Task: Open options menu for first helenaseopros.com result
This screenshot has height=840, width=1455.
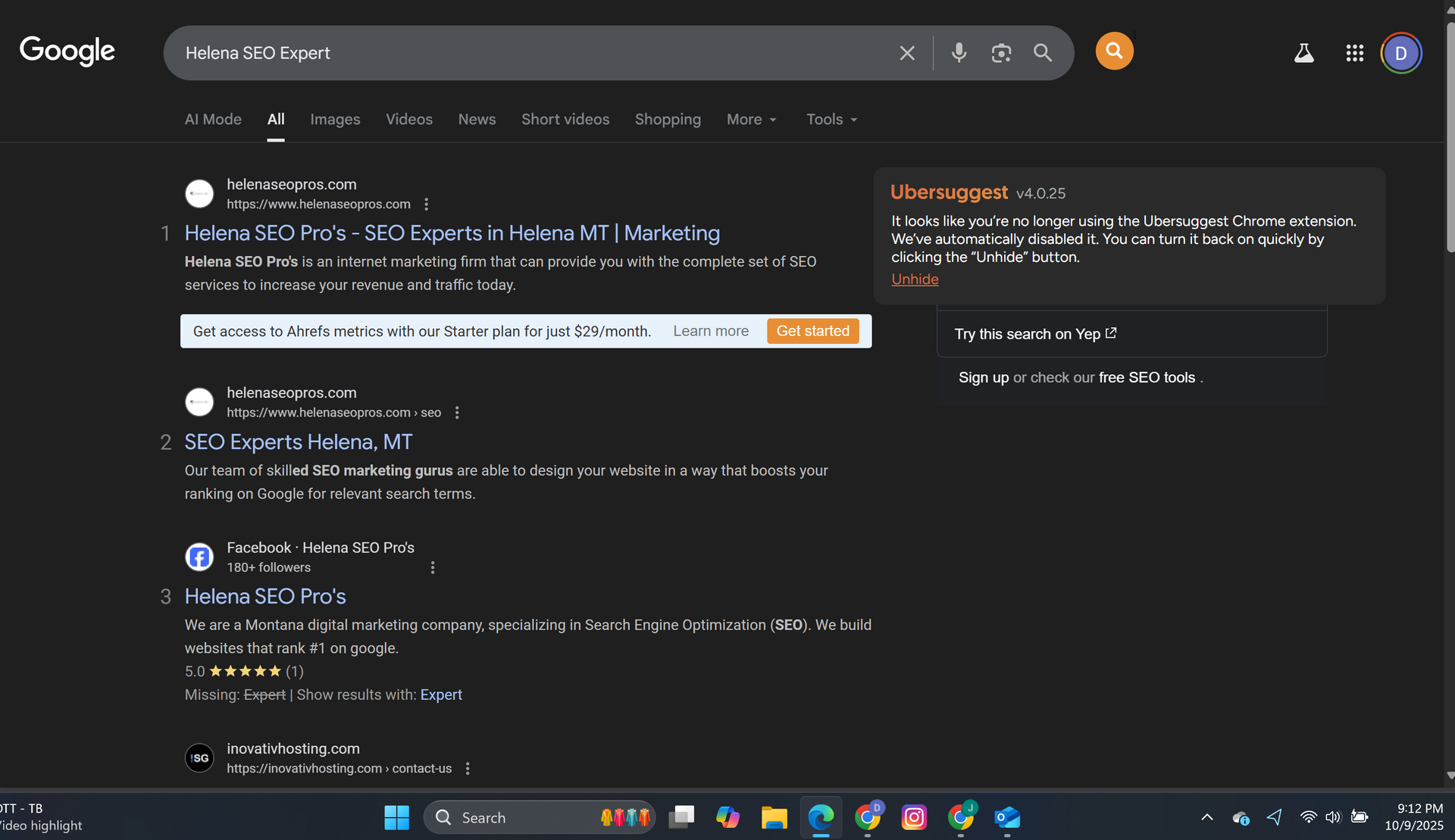Action: [427, 205]
